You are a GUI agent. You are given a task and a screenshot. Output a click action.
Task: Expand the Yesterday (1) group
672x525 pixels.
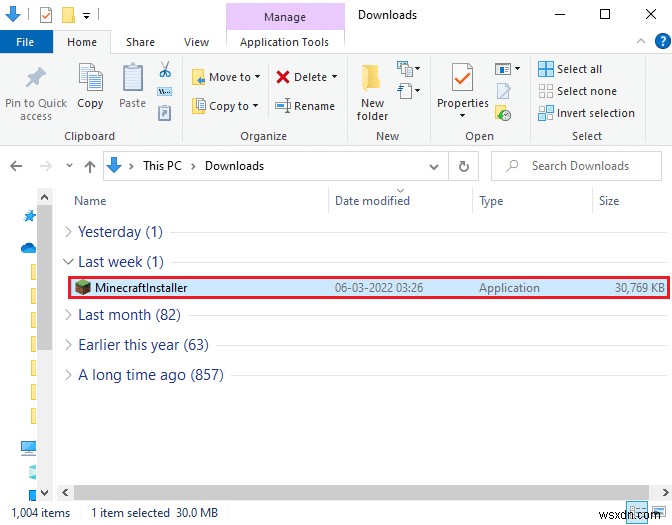68,232
